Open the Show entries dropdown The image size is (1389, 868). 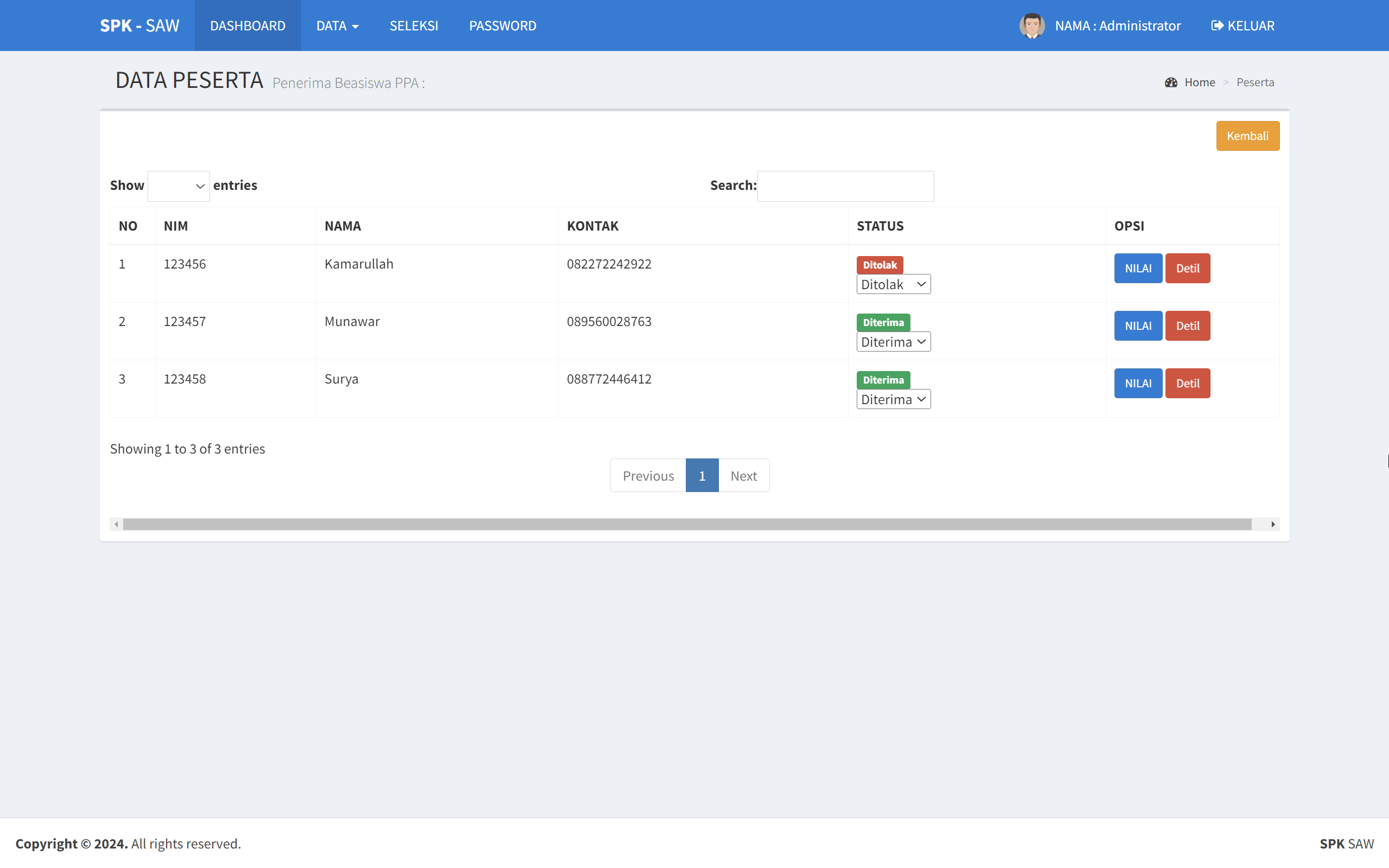[x=179, y=186]
